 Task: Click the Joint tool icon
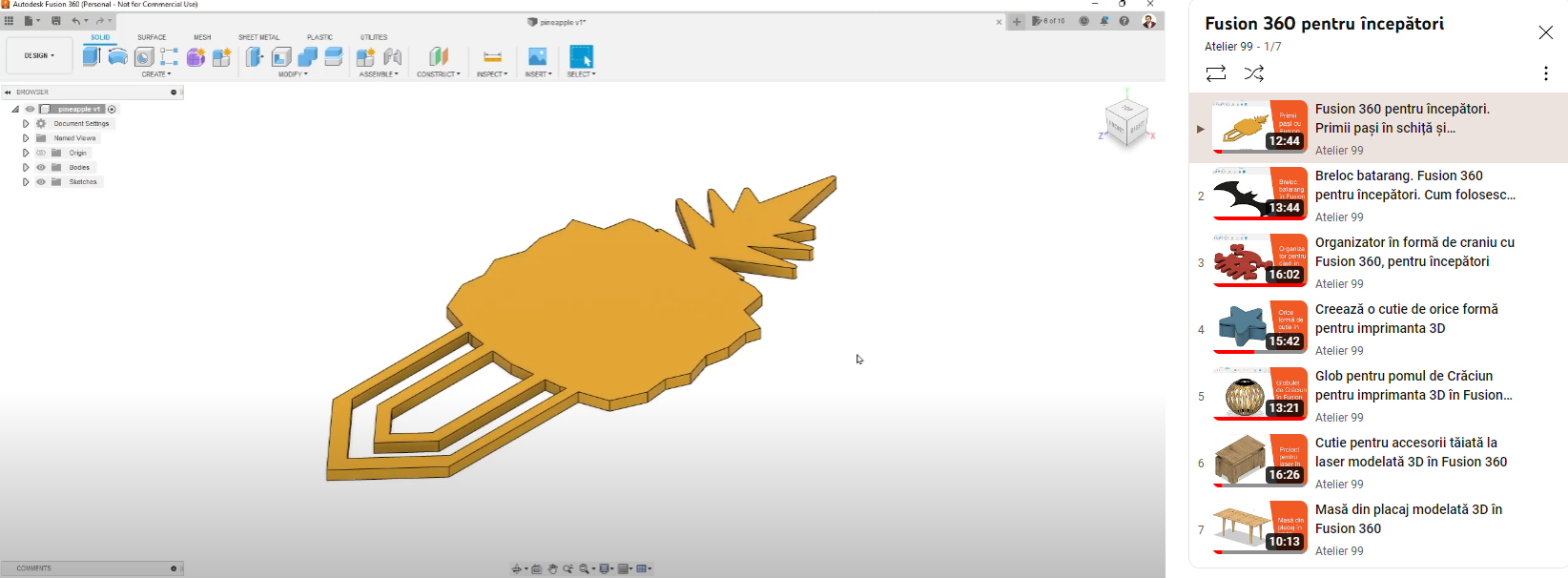[392, 57]
